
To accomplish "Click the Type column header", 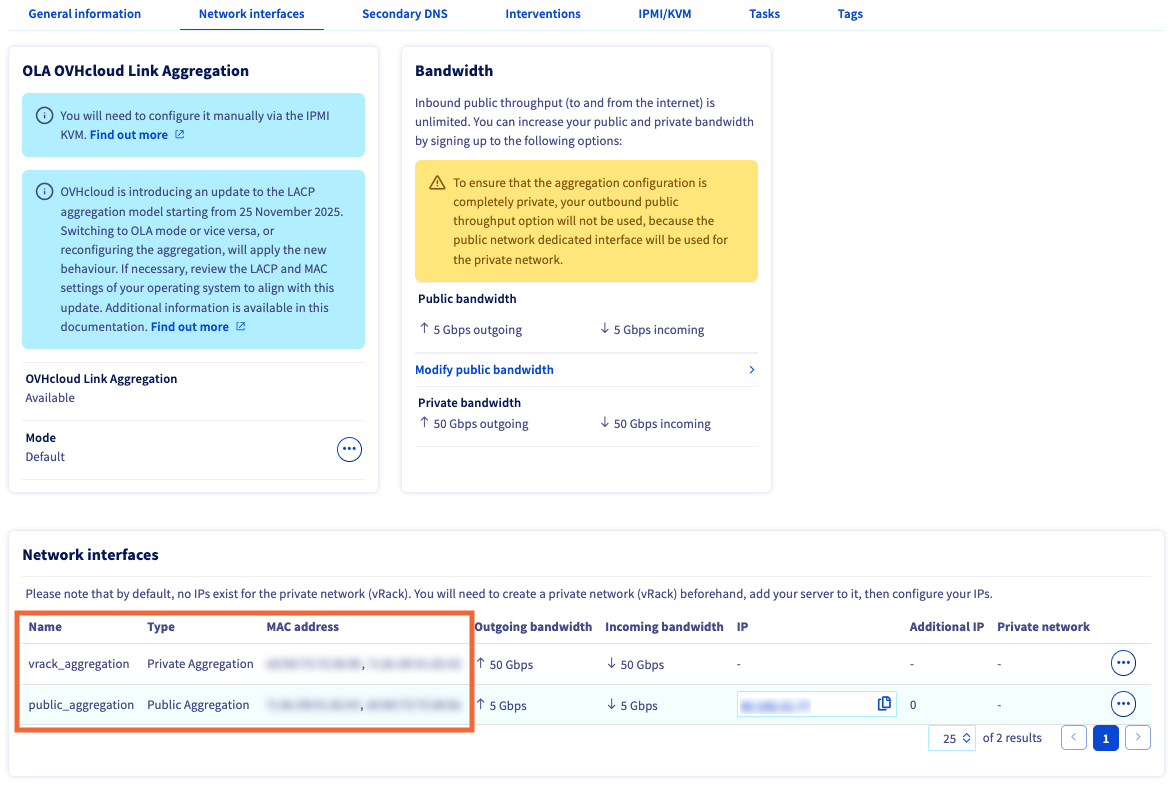I will tap(161, 627).
